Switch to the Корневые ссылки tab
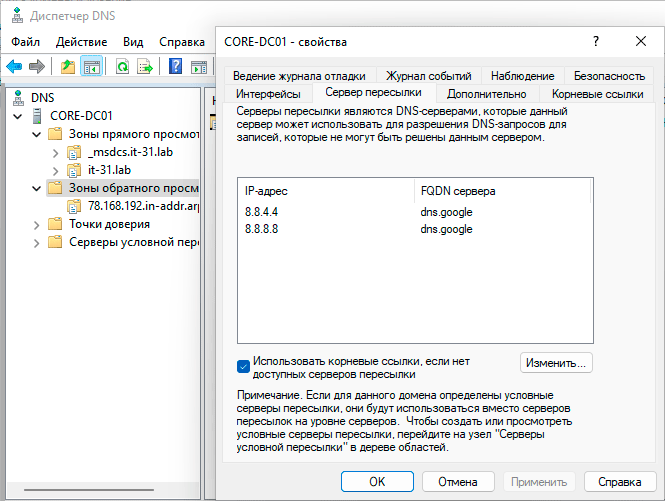The height and width of the screenshot is (501, 665). tap(596, 94)
